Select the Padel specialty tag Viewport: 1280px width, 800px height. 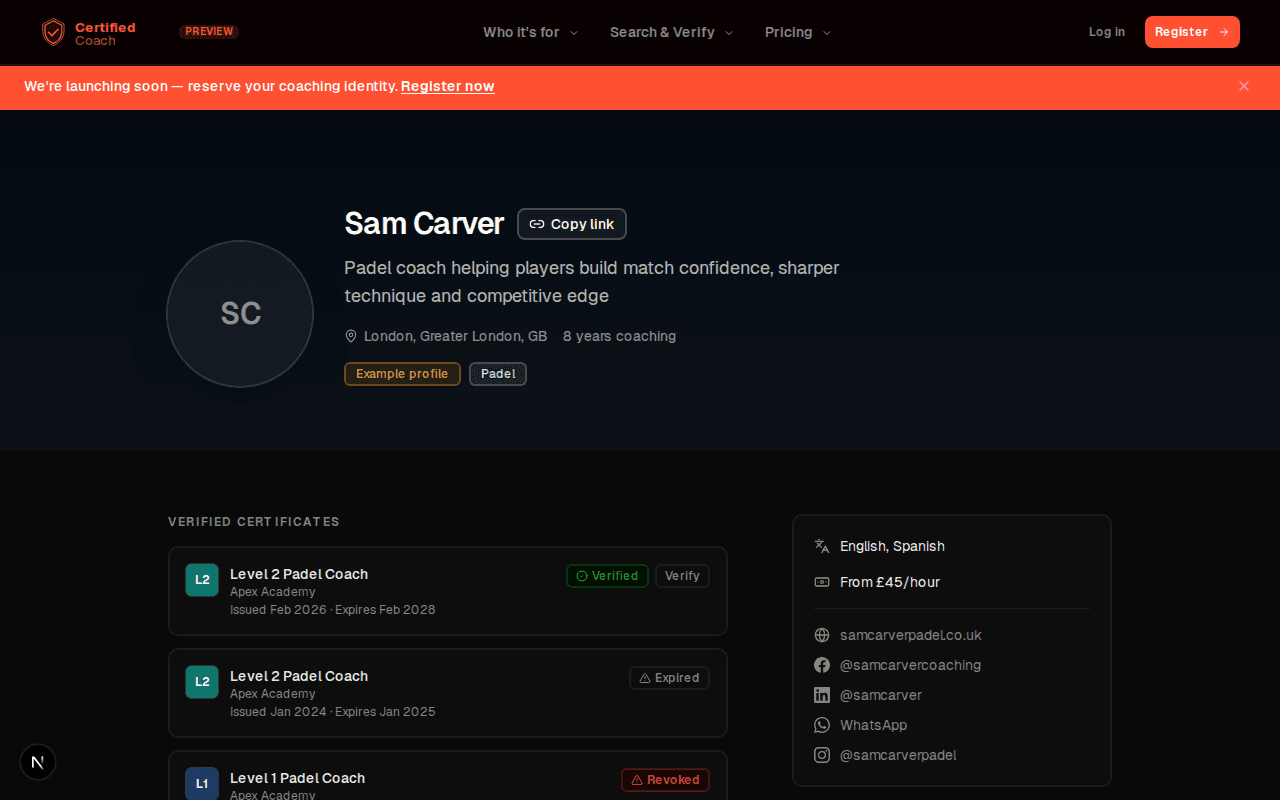point(497,373)
